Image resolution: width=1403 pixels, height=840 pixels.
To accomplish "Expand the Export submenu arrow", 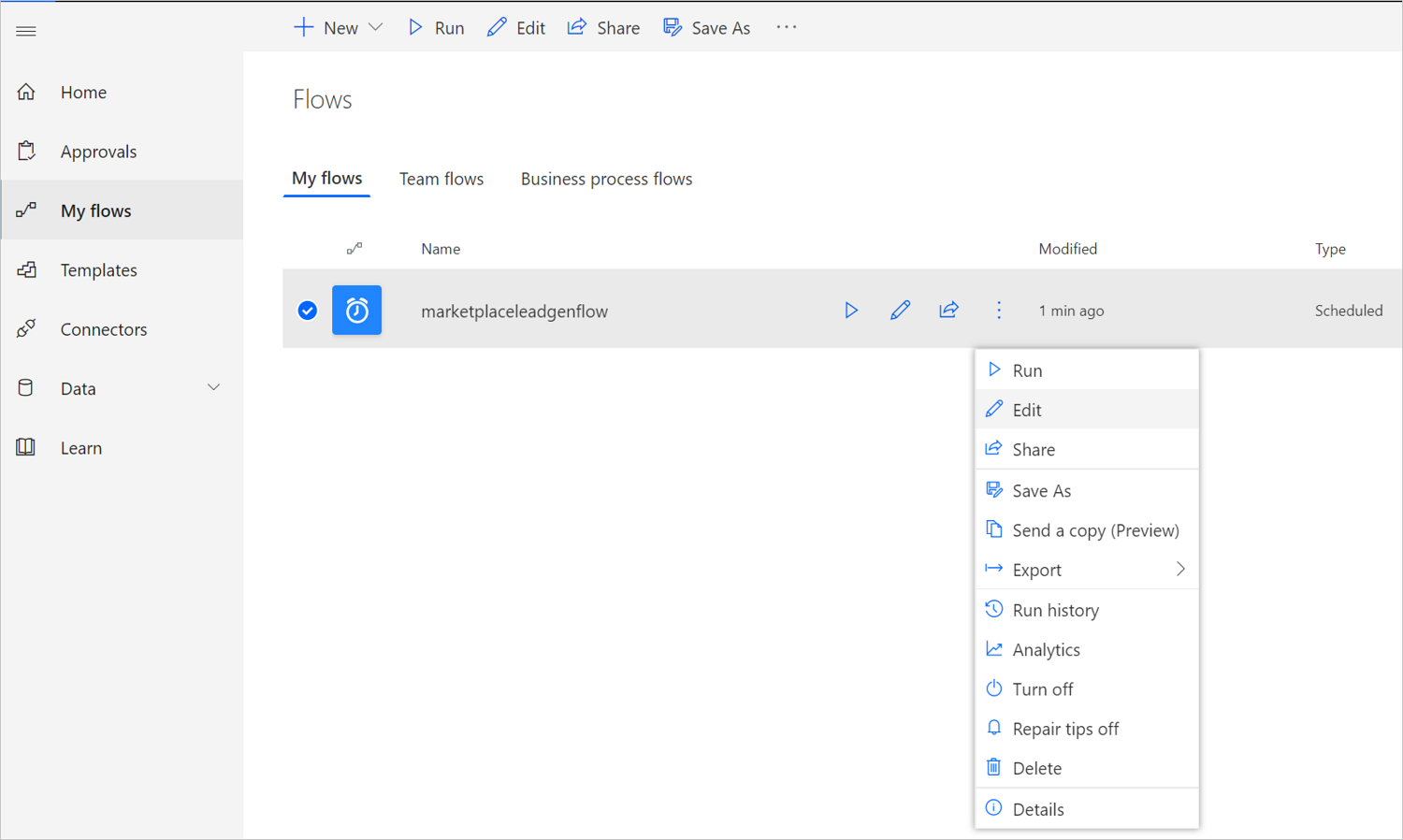I will tap(1180, 570).
